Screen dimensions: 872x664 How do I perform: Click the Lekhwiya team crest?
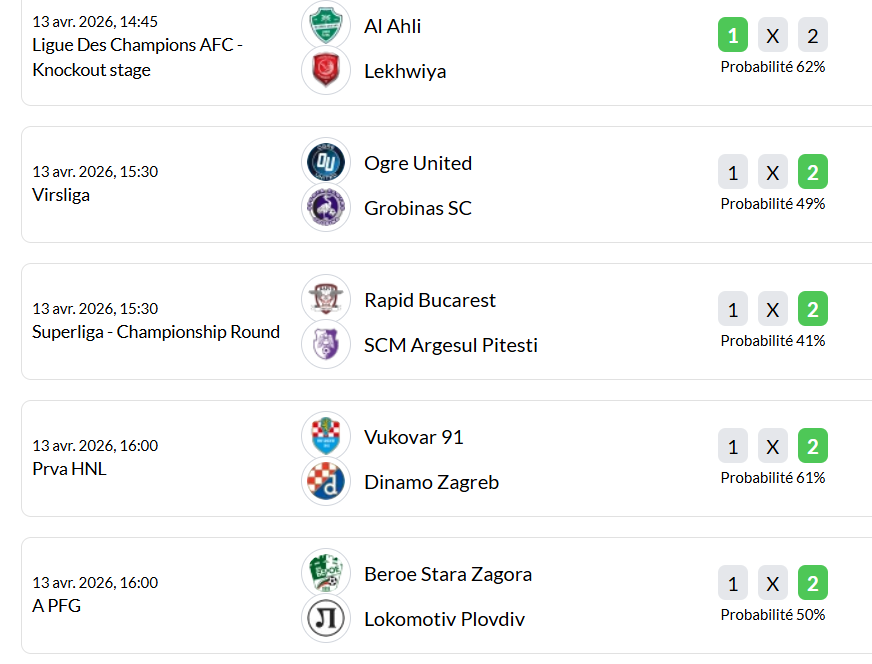pos(326,71)
